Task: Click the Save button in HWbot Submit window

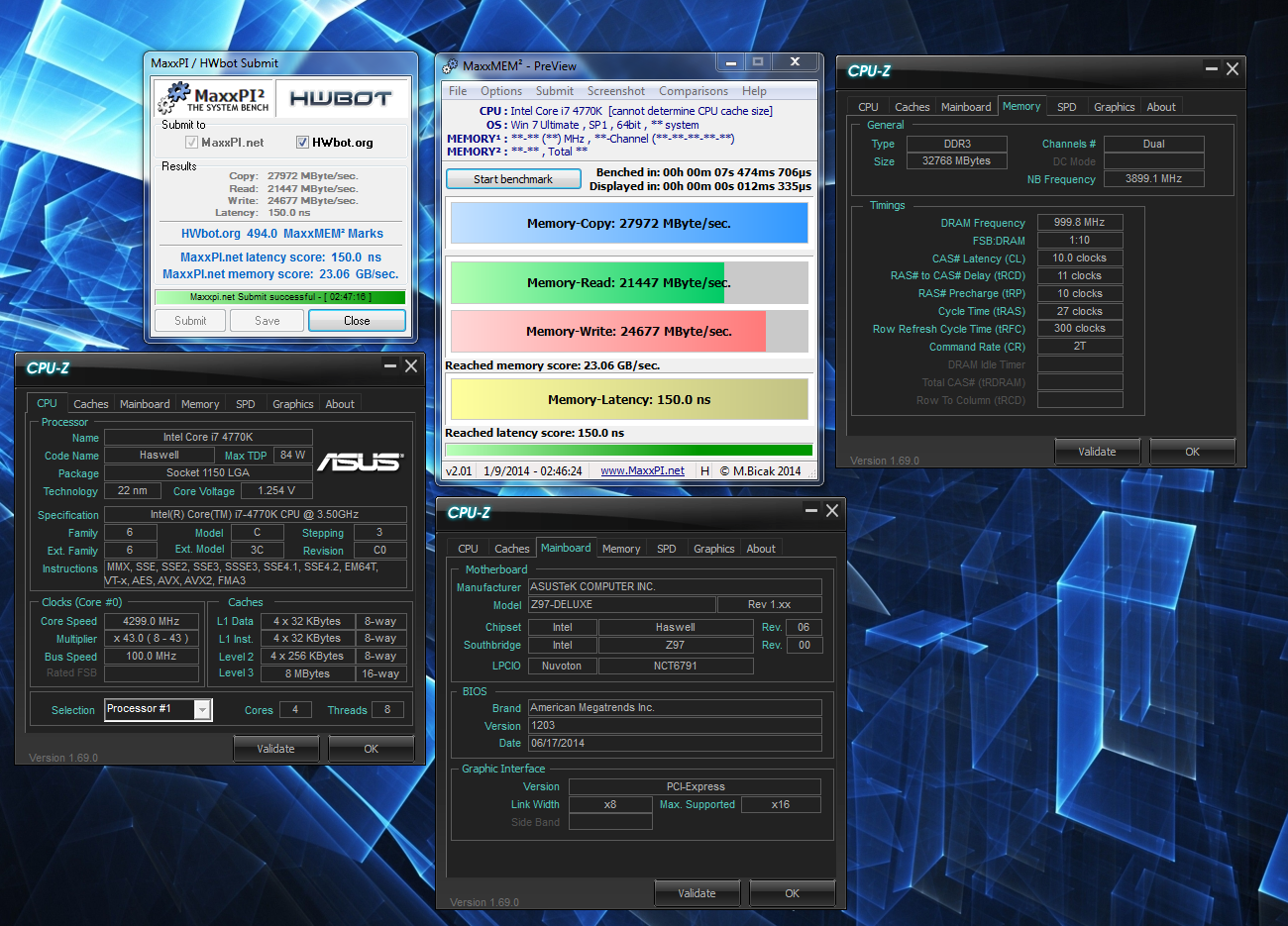Action: click(x=268, y=321)
